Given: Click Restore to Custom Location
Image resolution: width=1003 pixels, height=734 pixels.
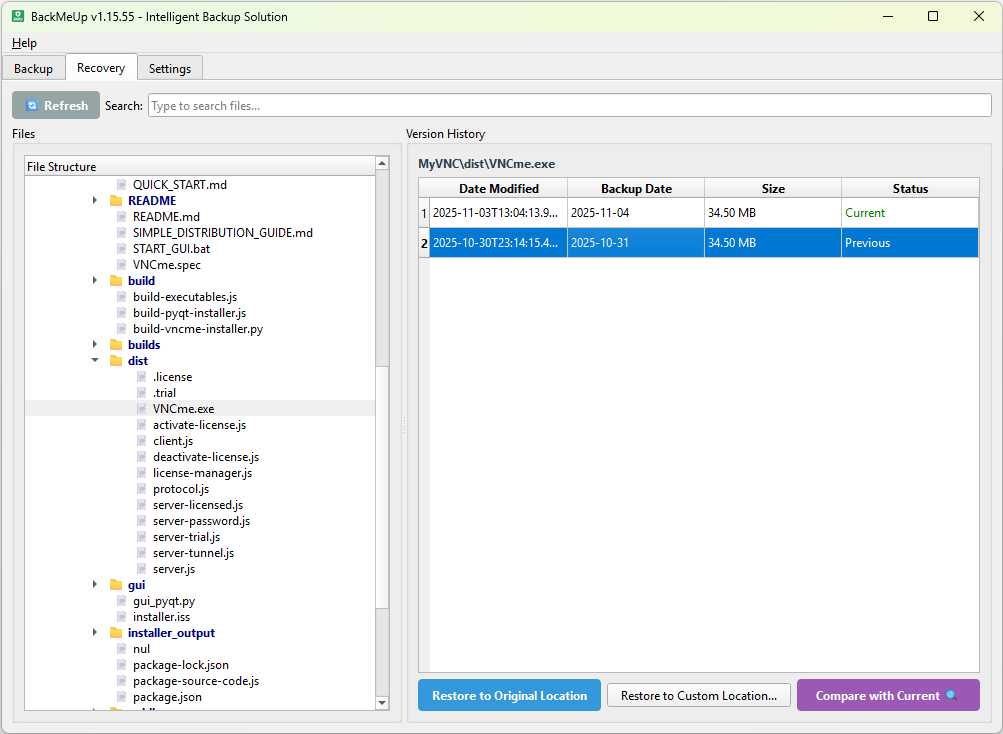Looking at the screenshot, I should pos(698,695).
